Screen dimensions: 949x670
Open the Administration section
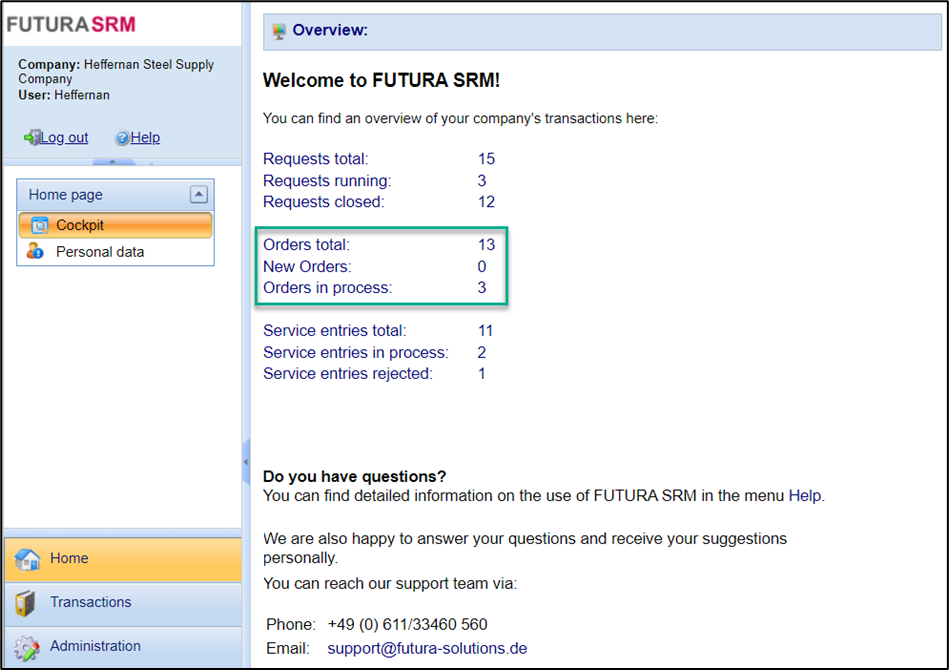tap(95, 647)
